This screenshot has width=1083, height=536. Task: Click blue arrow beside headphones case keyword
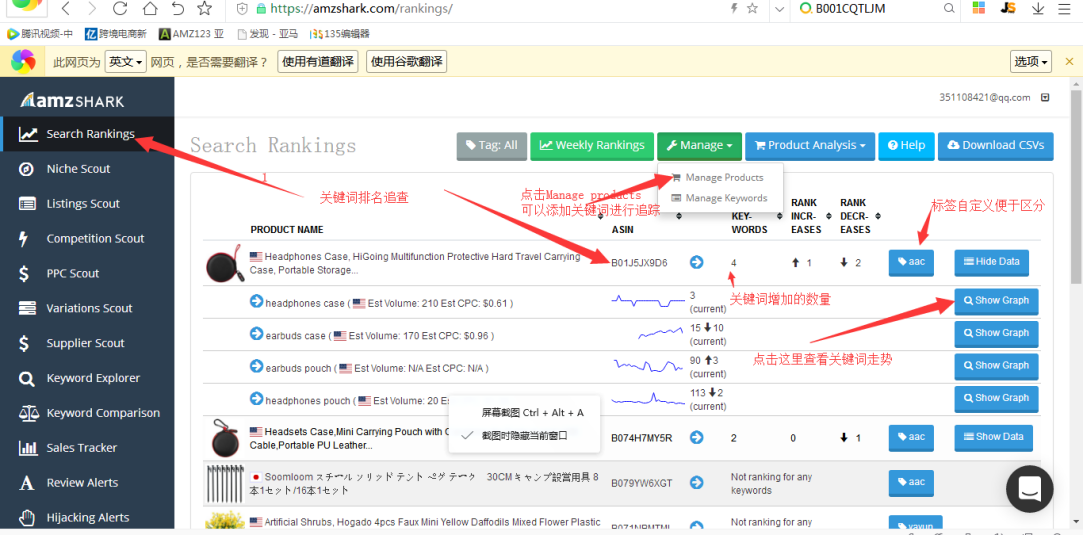[256, 301]
